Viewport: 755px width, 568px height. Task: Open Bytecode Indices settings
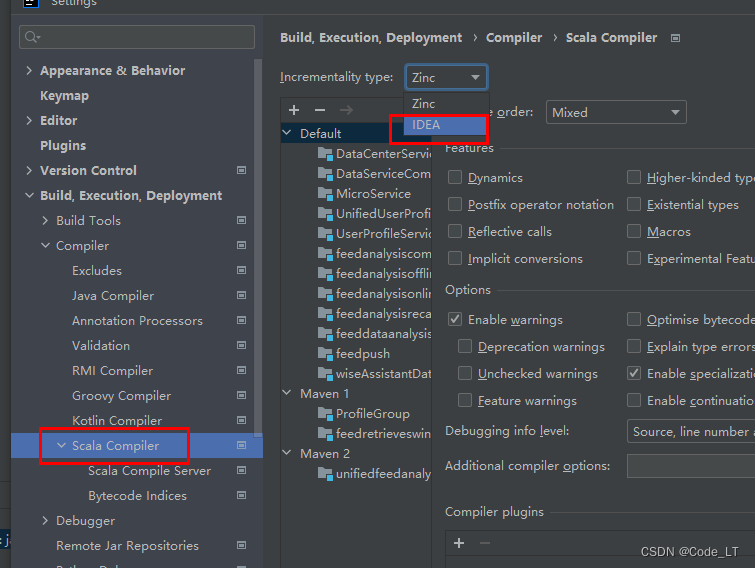pyautogui.click(x=137, y=496)
